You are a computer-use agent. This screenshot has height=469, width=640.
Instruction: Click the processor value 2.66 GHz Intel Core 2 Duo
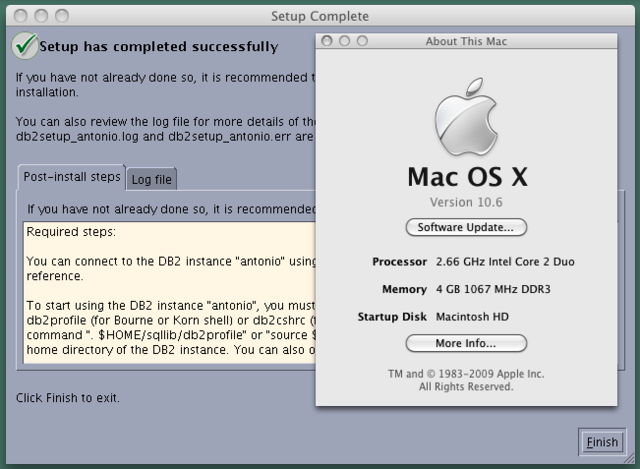click(505, 262)
